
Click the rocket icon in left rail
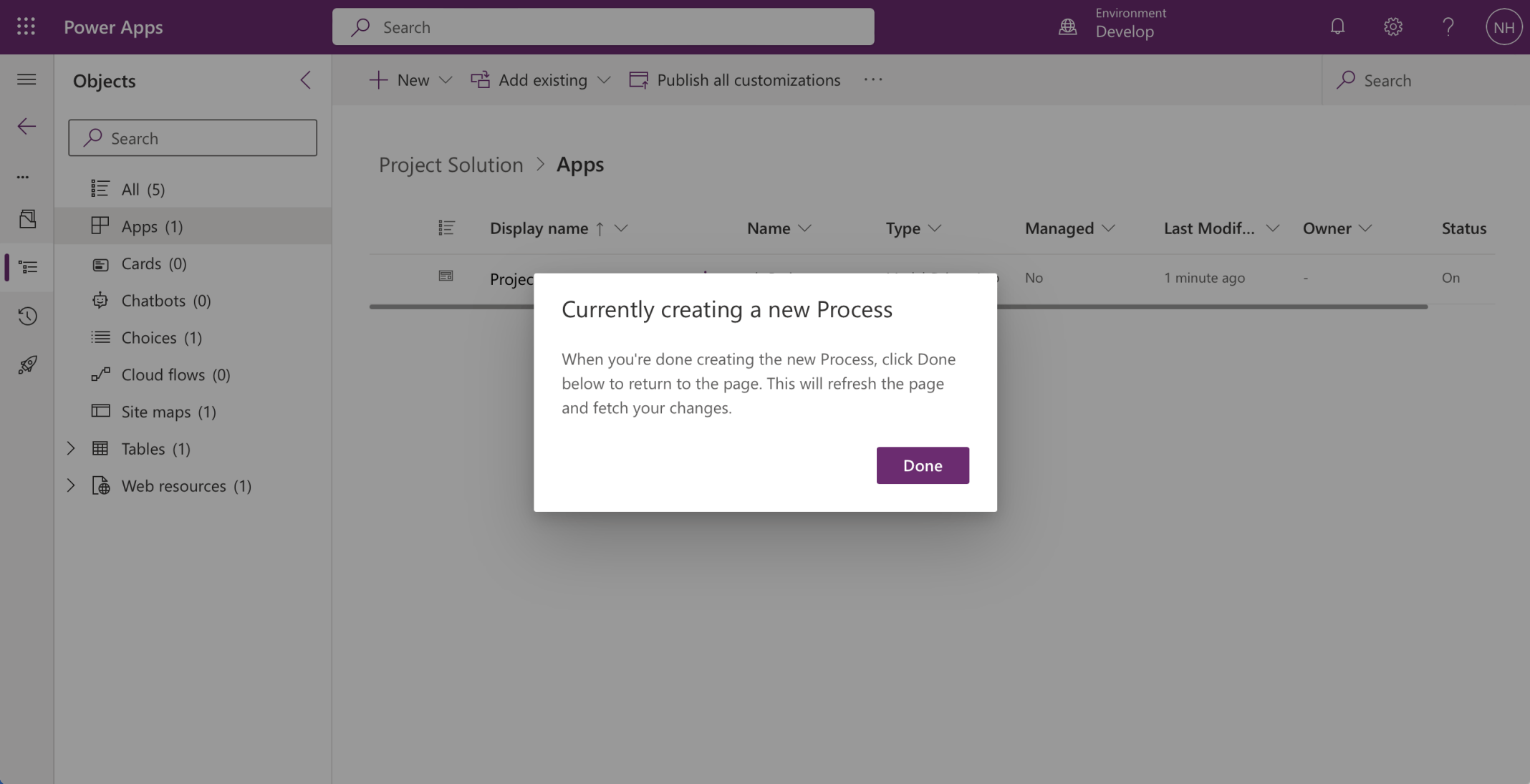tap(27, 364)
